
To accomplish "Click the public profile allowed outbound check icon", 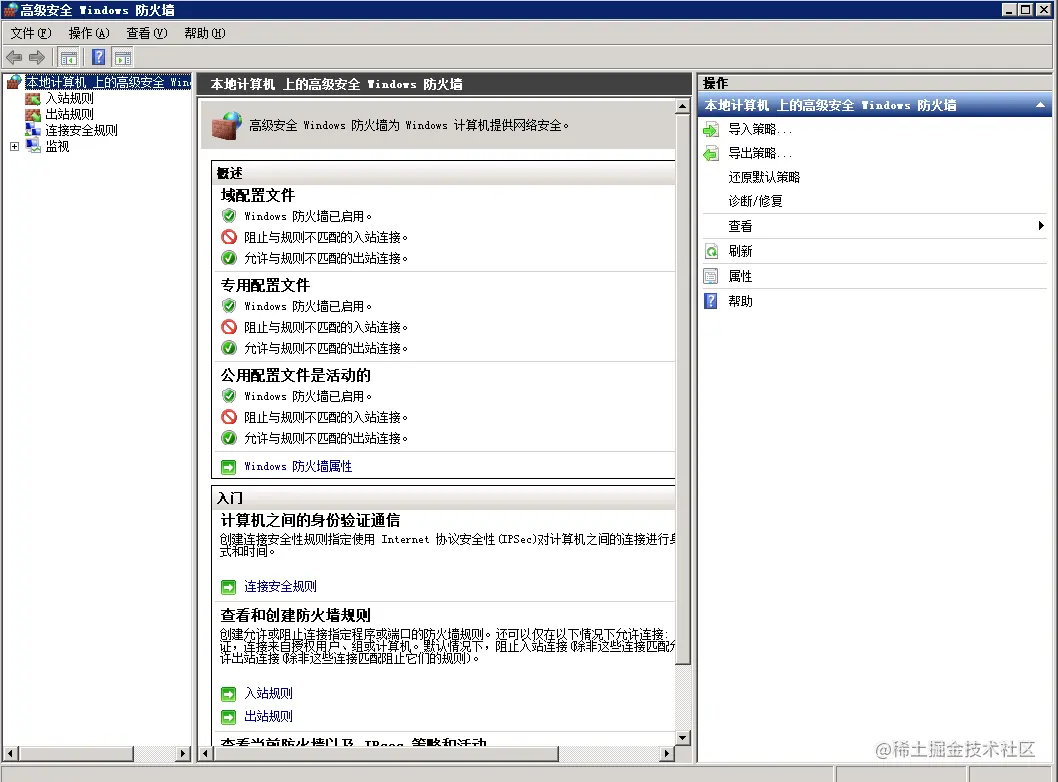I will (x=229, y=438).
